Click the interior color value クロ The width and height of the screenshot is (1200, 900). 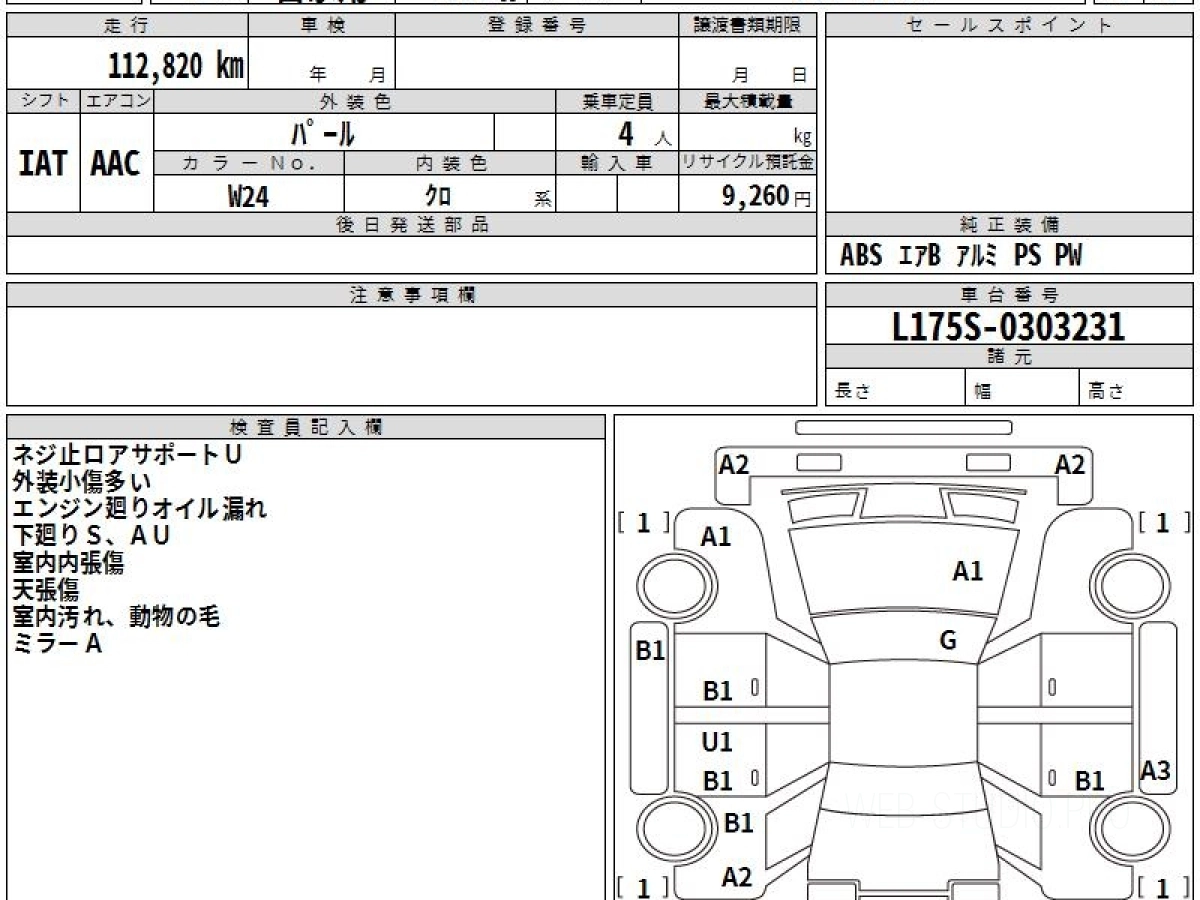(x=438, y=196)
